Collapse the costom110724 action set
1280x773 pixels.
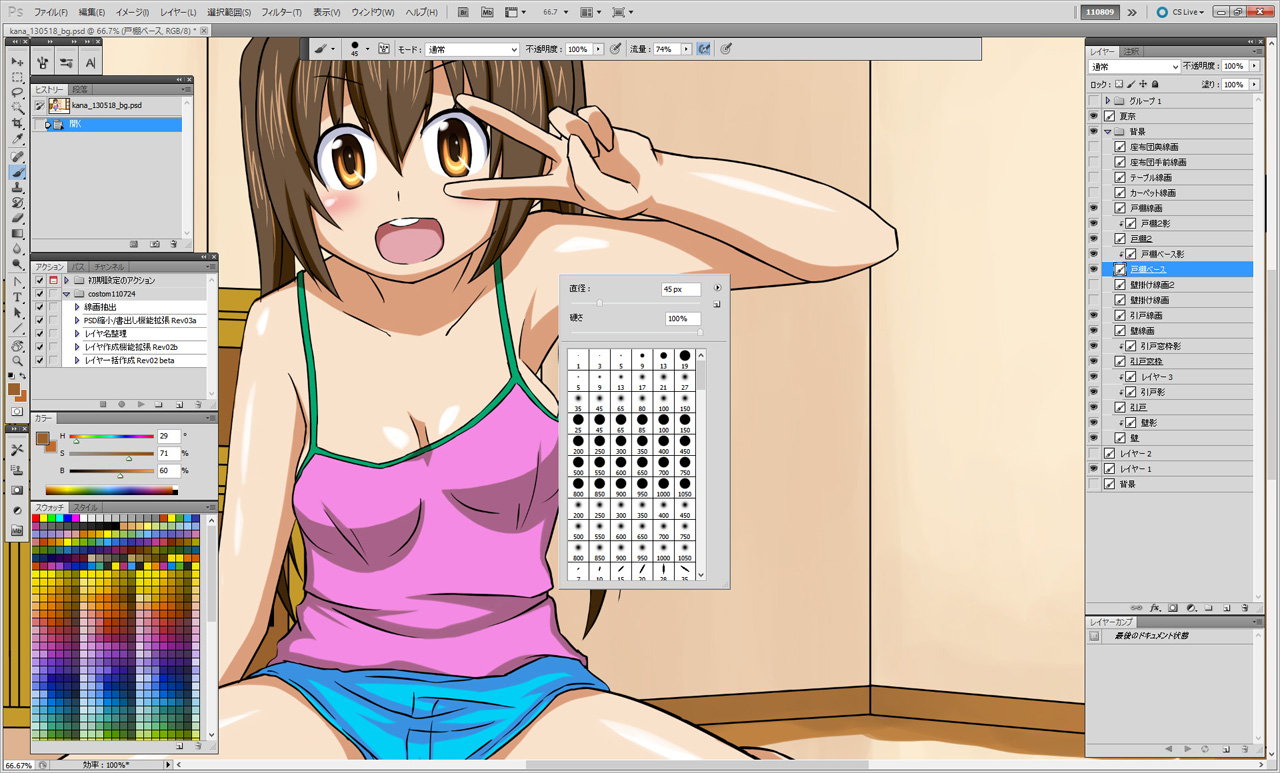[x=66, y=294]
